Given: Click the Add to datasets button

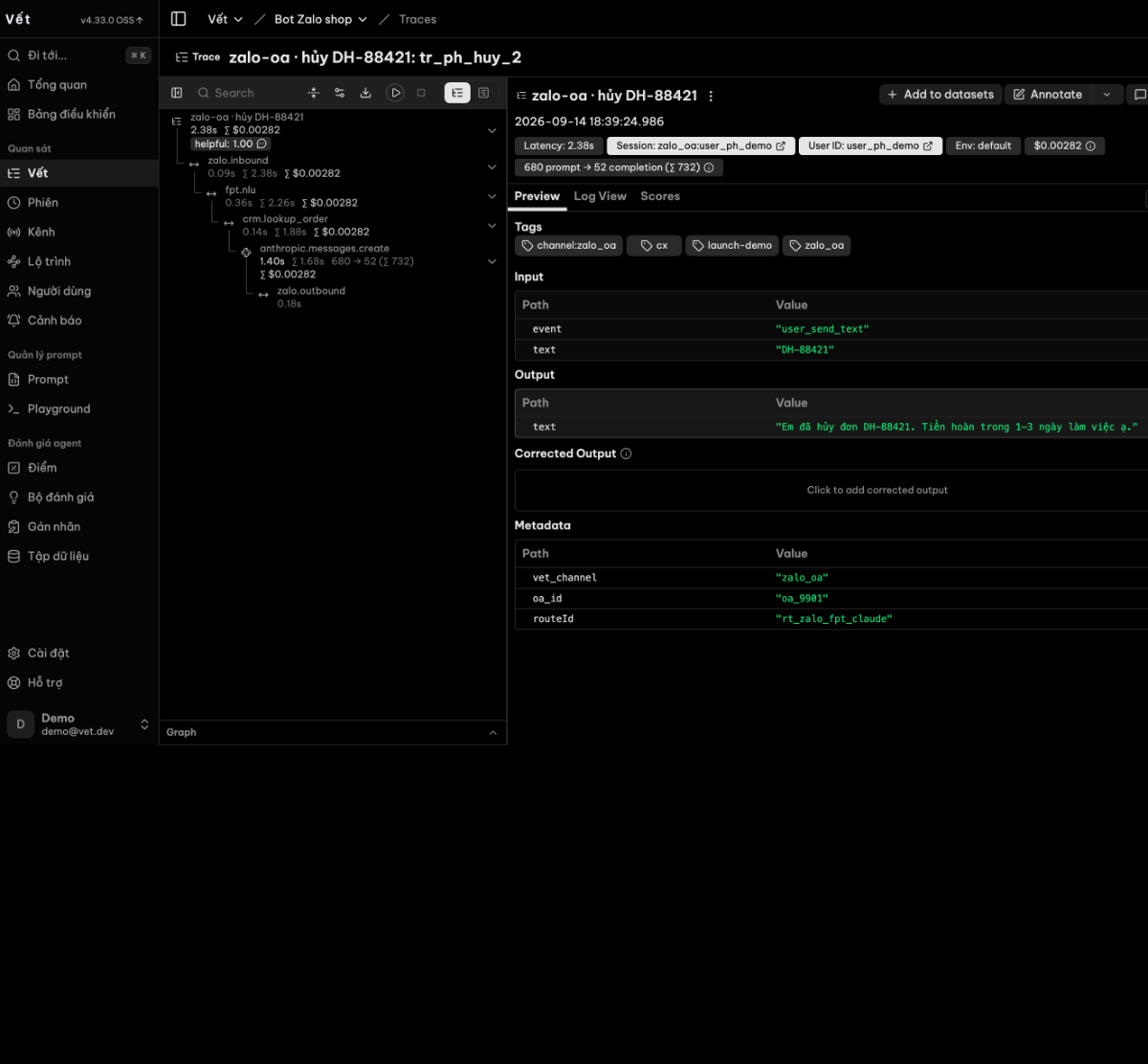Looking at the screenshot, I should tap(940, 95).
